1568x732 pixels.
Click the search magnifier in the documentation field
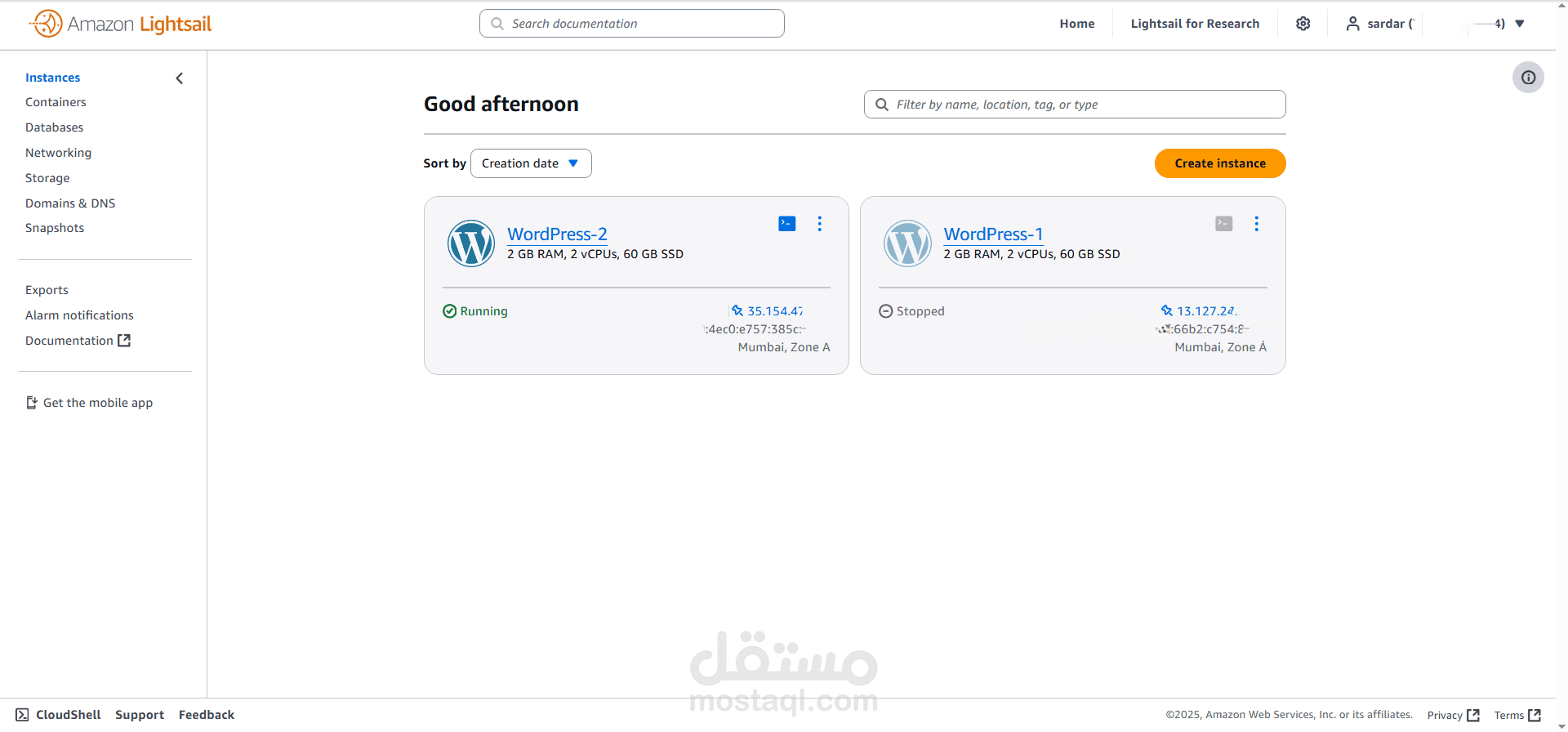tap(497, 24)
